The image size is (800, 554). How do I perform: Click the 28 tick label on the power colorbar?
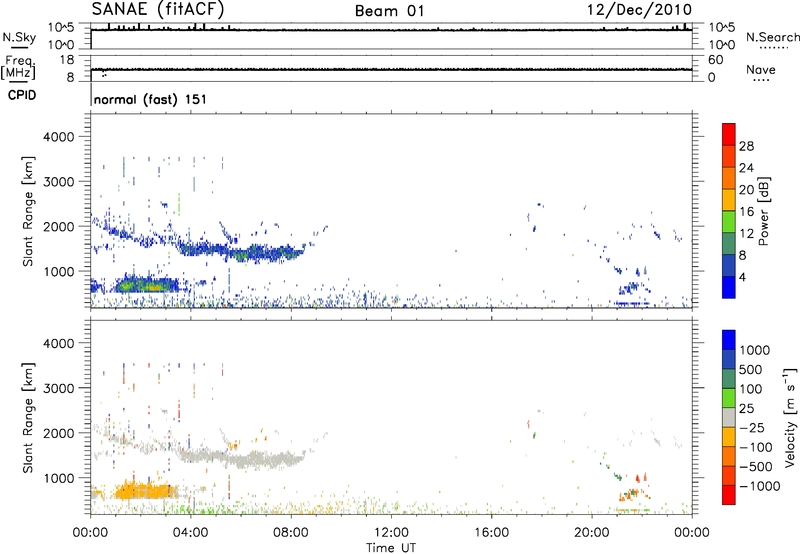click(x=746, y=146)
